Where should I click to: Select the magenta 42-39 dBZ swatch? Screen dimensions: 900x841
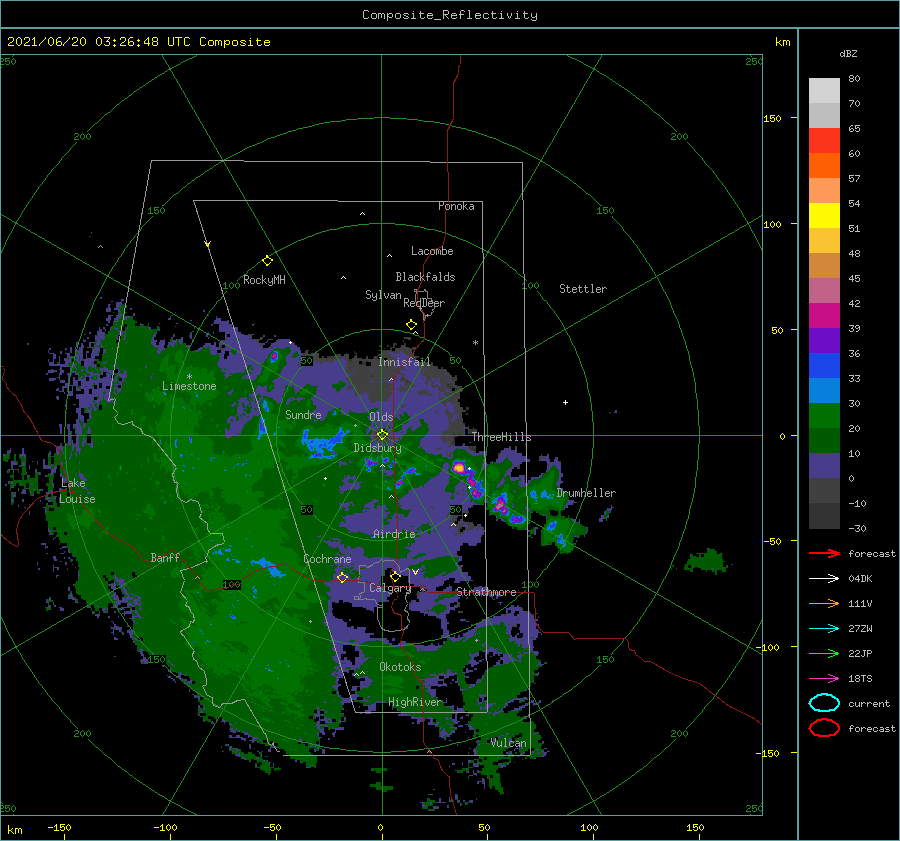click(x=824, y=316)
